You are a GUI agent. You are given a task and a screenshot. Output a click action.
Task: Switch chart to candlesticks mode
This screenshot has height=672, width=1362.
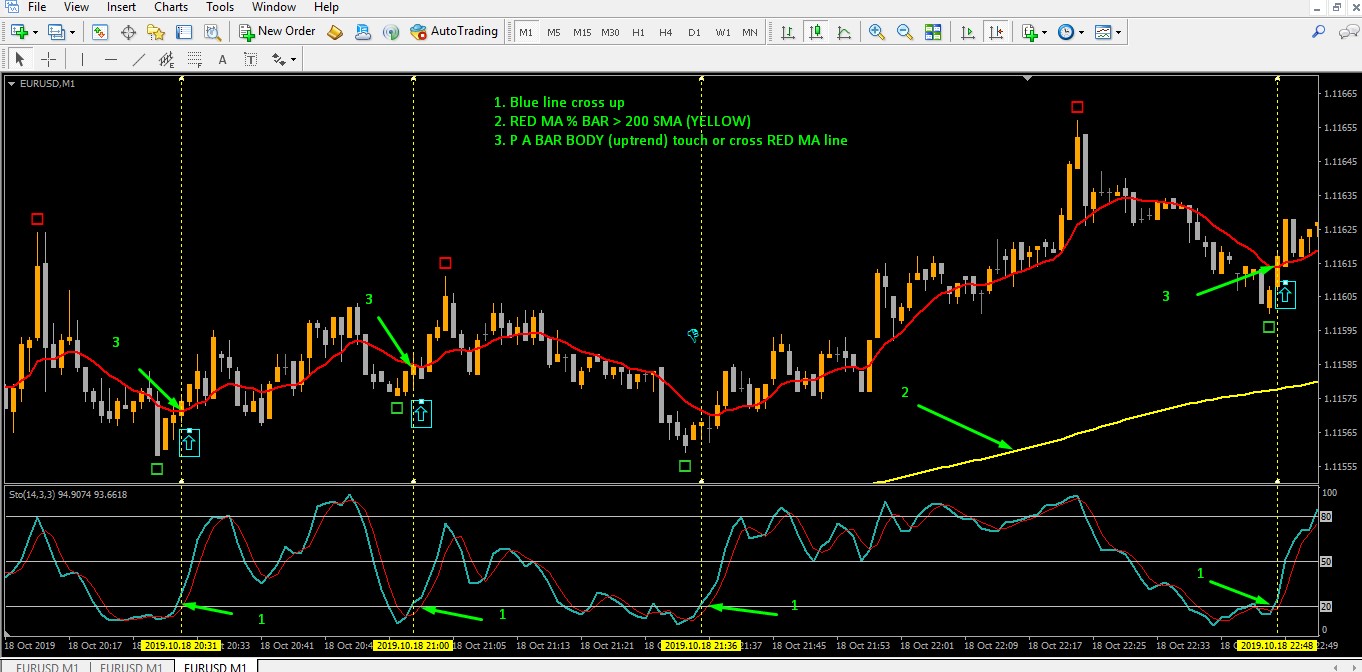click(816, 32)
